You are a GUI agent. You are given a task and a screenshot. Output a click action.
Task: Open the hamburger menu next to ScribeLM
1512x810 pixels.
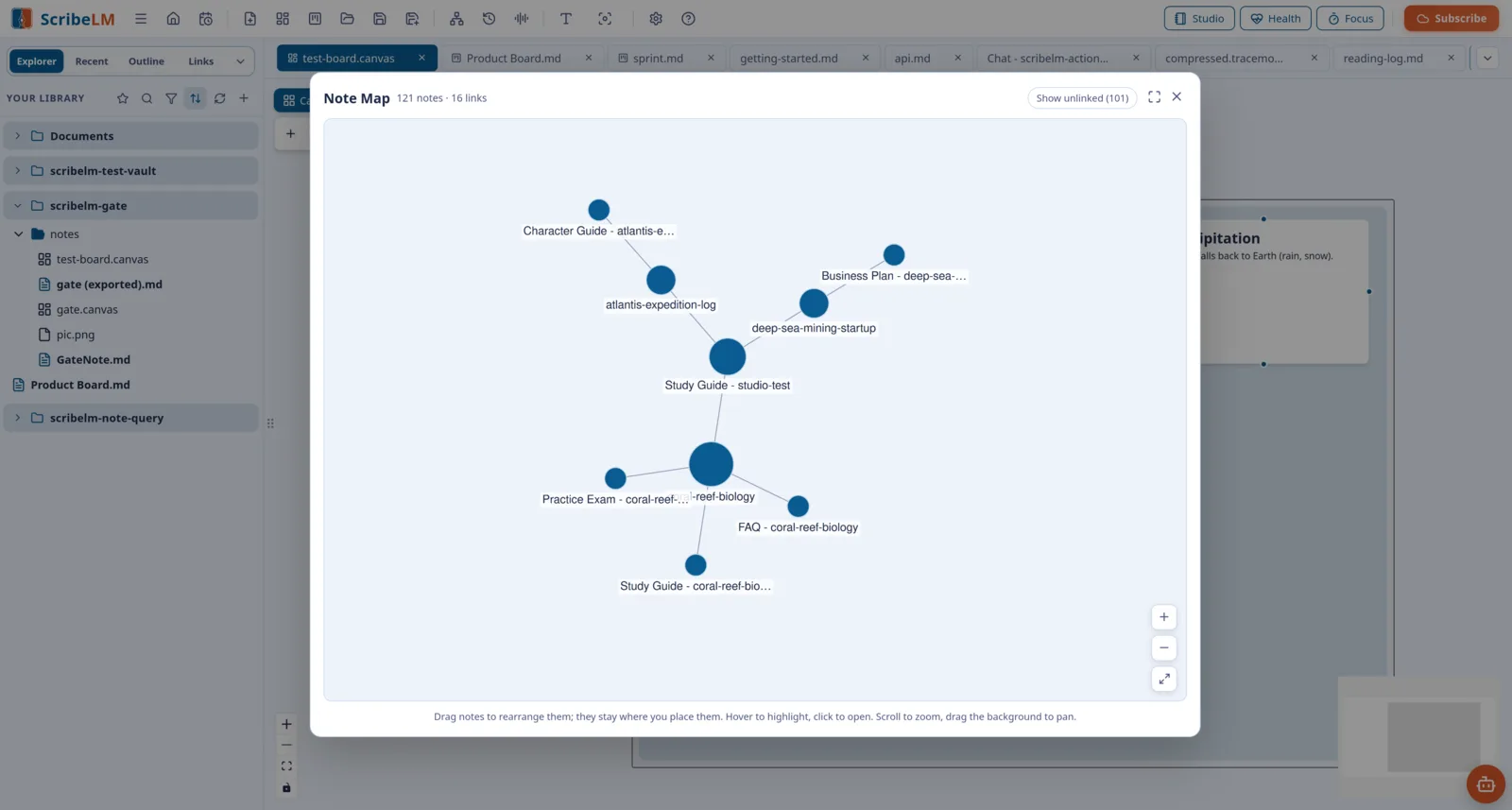pos(141,19)
